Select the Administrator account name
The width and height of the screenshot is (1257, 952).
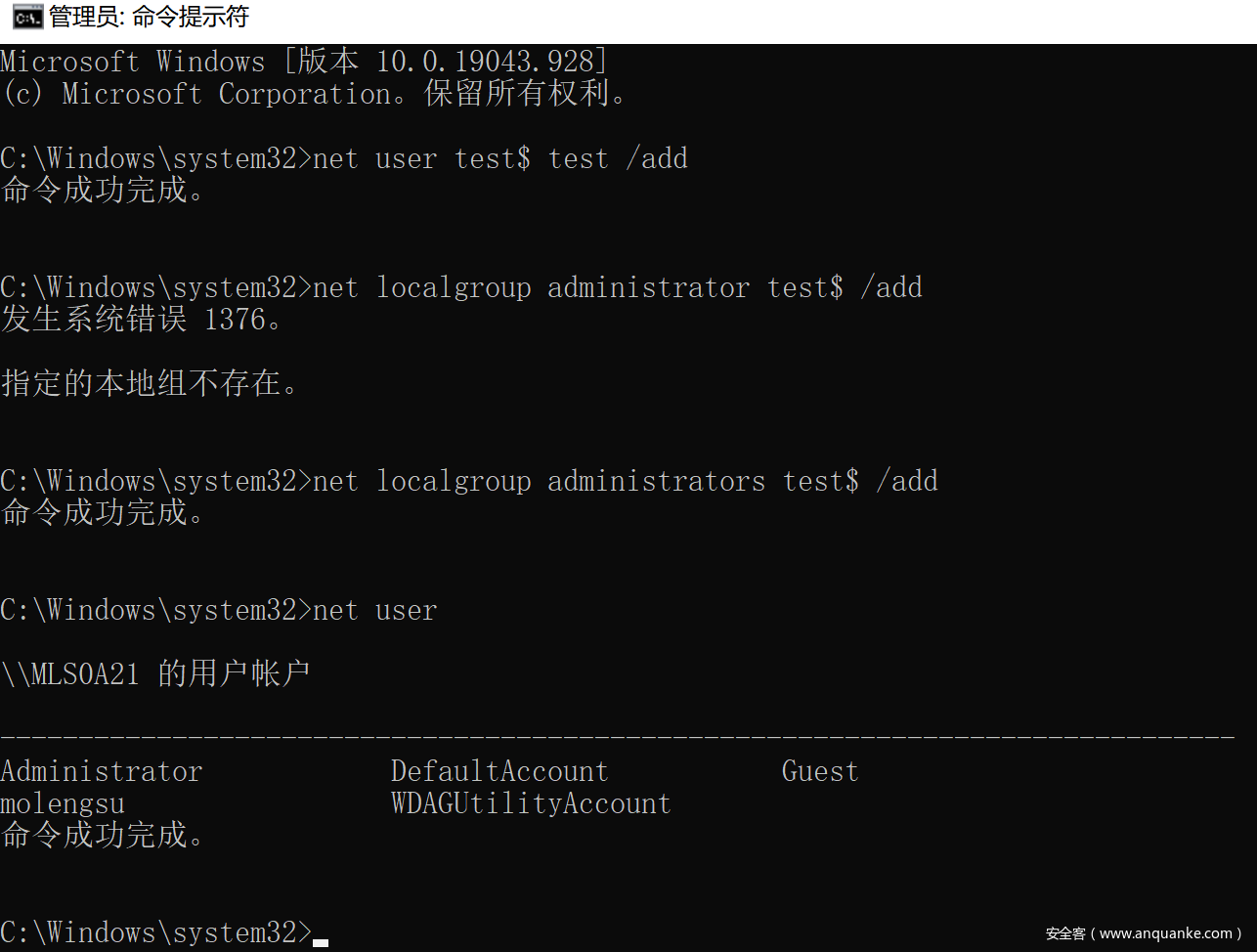[x=102, y=771]
